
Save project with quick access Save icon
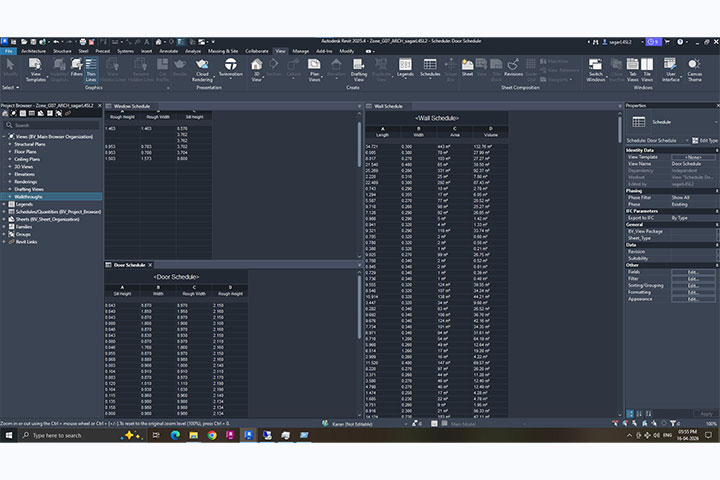coord(33,42)
